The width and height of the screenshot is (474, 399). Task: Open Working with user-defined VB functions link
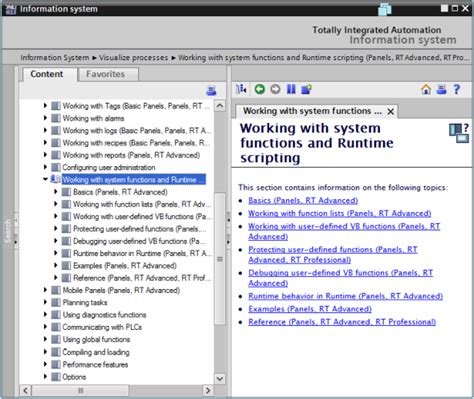tap(344, 231)
